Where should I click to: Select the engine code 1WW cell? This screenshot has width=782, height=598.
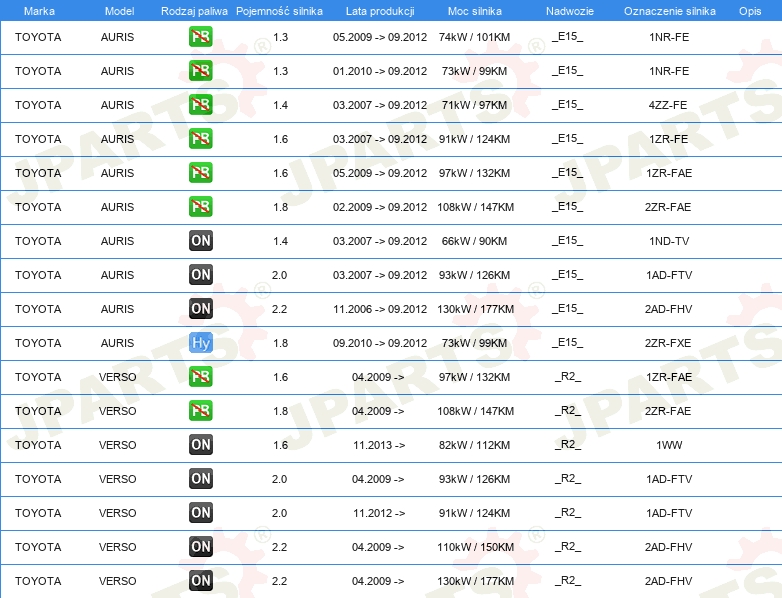click(669, 445)
